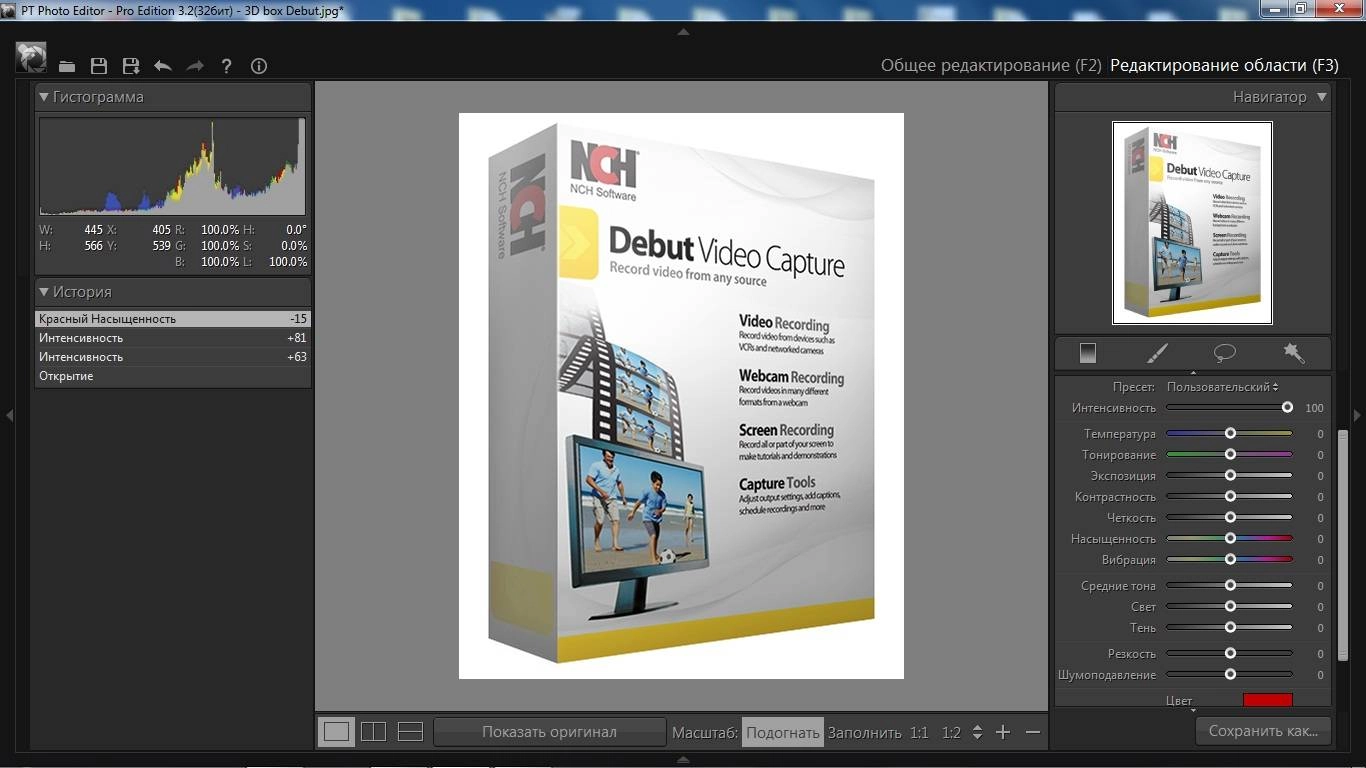Select the brush tool
Screen dimensions: 1366x768
tap(1157, 353)
